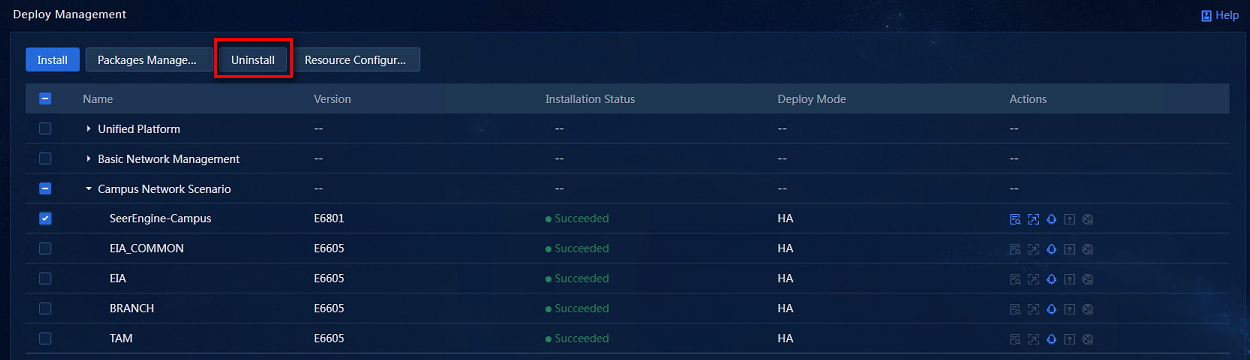Click the rocket icon in EIA_COMMON row

tap(1051, 249)
